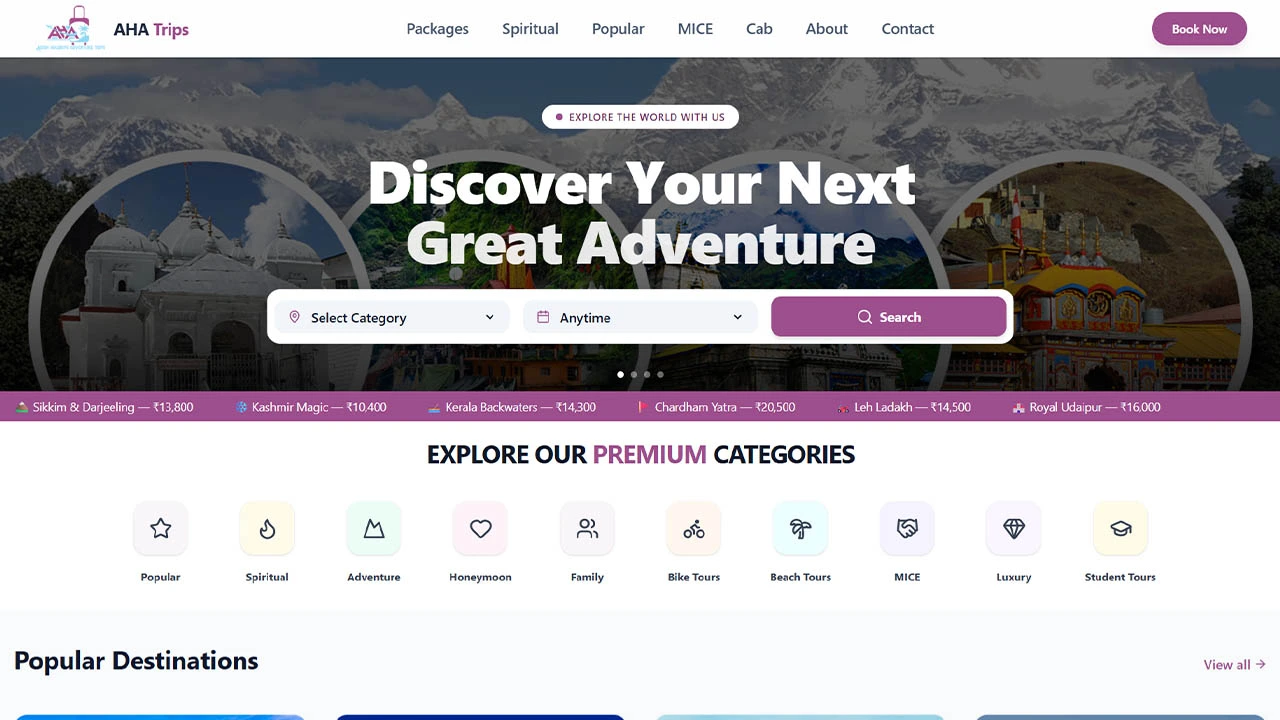Image resolution: width=1280 pixels, height=720 pixels.
Task: Open the Student Tours graduation cap icon
Action: 1120,528
